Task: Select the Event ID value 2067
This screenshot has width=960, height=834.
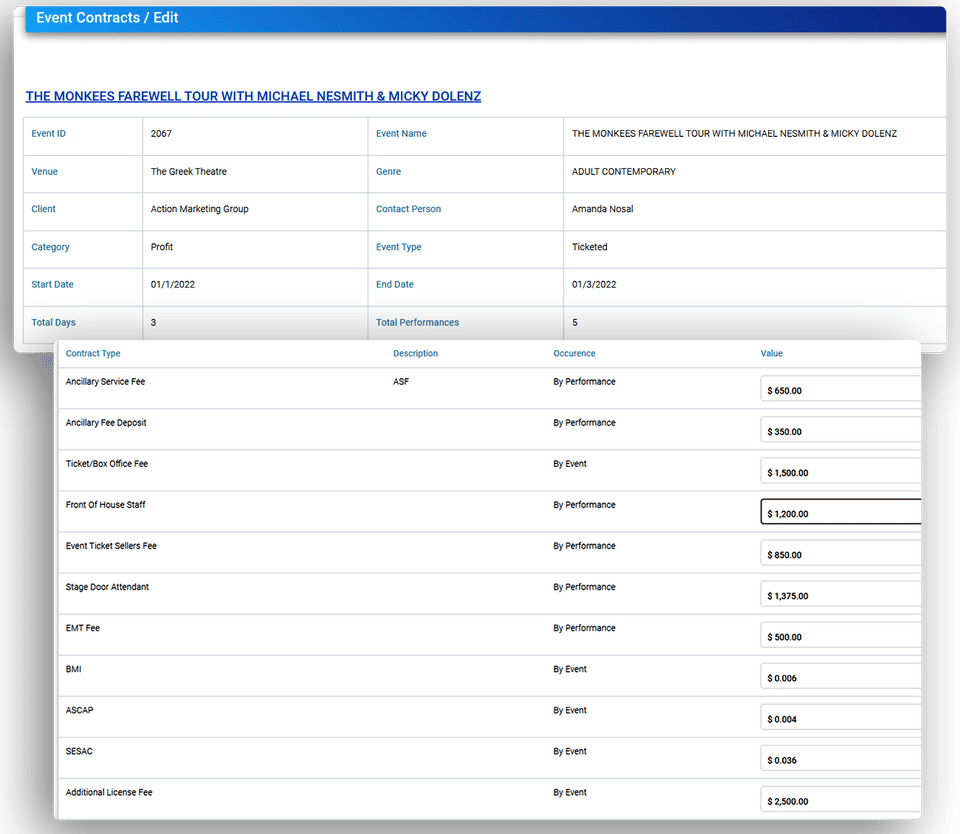Action: [x=161, y=133]
